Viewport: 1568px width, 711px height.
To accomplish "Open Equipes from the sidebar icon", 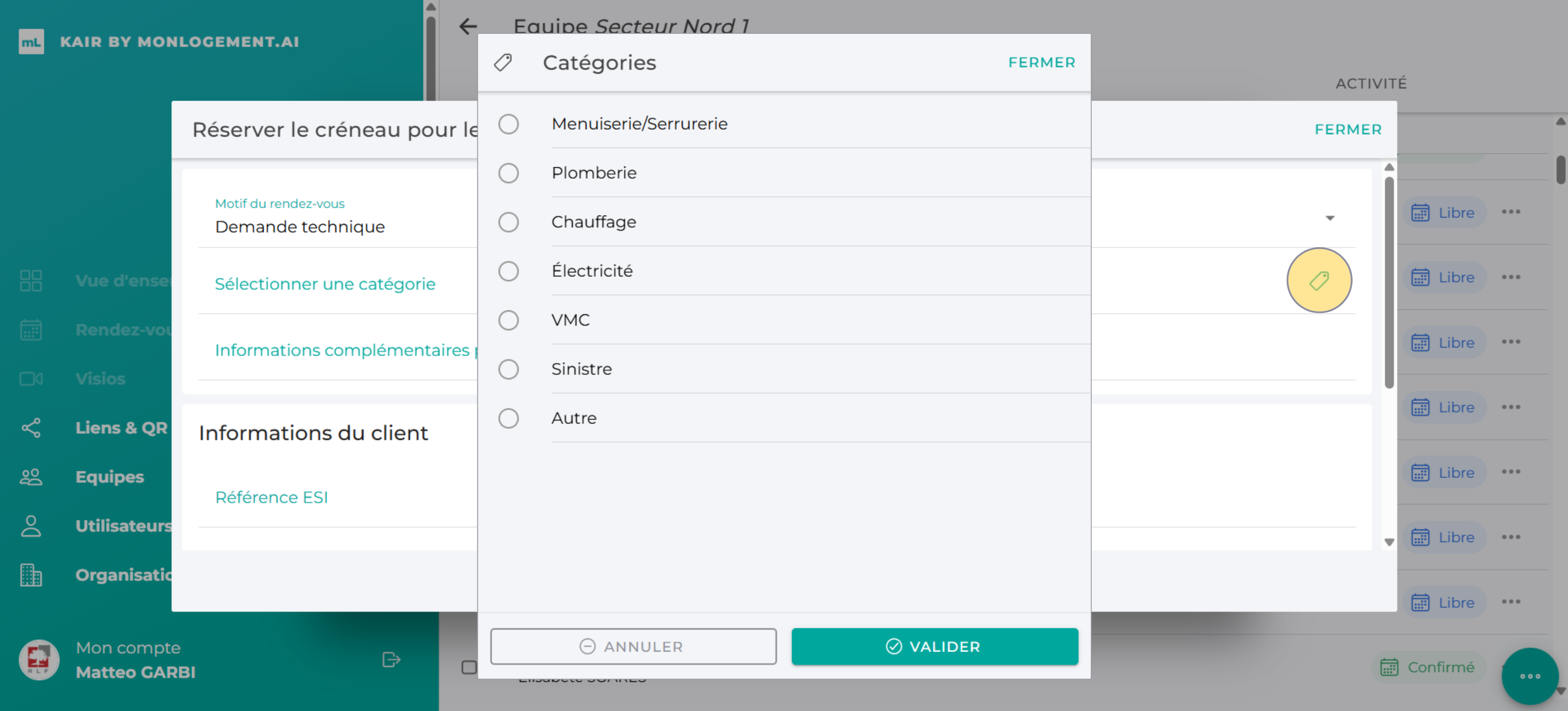I will [x=31, y=477].
